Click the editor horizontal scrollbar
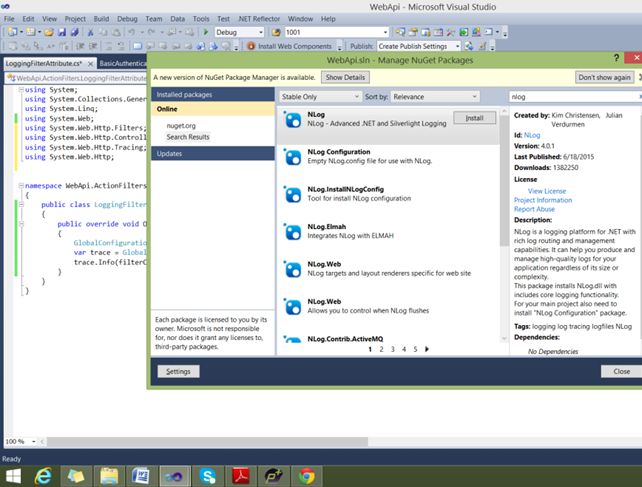The image size is (642, 487). point(207,442)
